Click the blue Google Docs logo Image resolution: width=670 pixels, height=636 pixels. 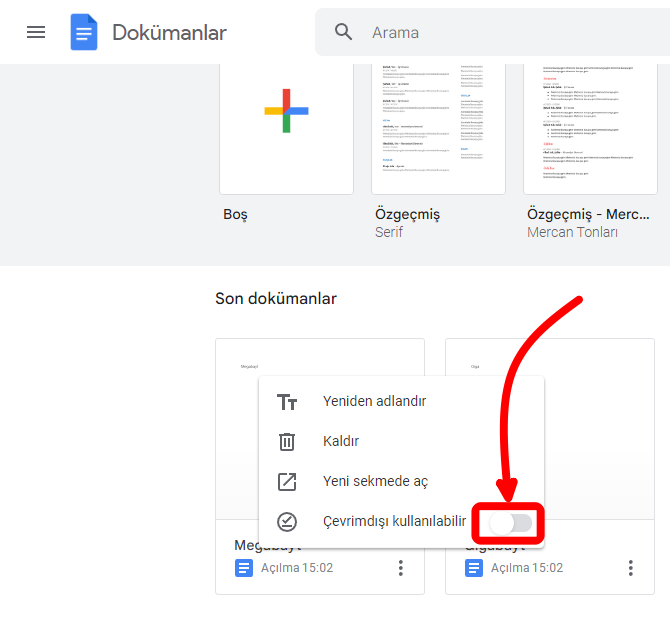pyautogui.click(x=84, y=32)
